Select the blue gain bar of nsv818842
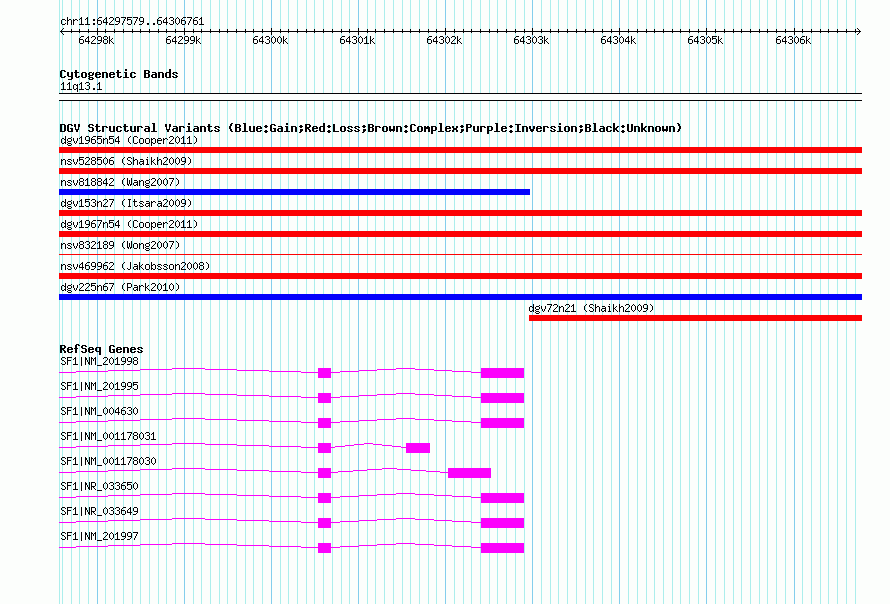The height and width of the screenshot is (604, 890). (295, 192)
